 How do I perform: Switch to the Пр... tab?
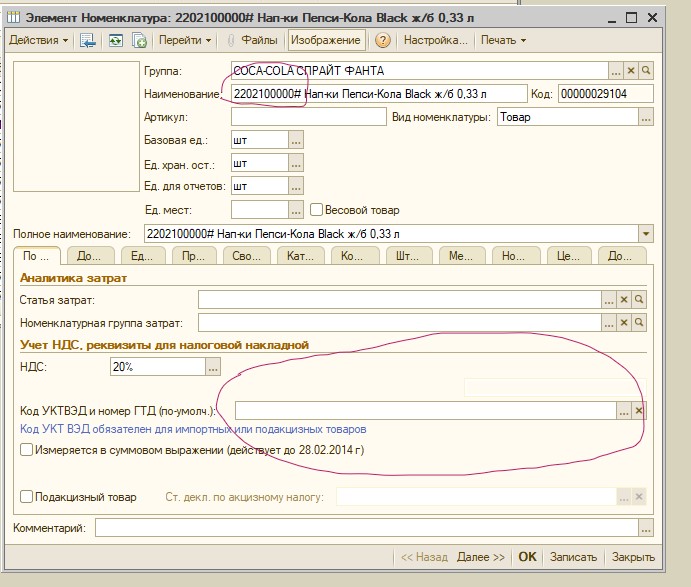coord(193,256)
